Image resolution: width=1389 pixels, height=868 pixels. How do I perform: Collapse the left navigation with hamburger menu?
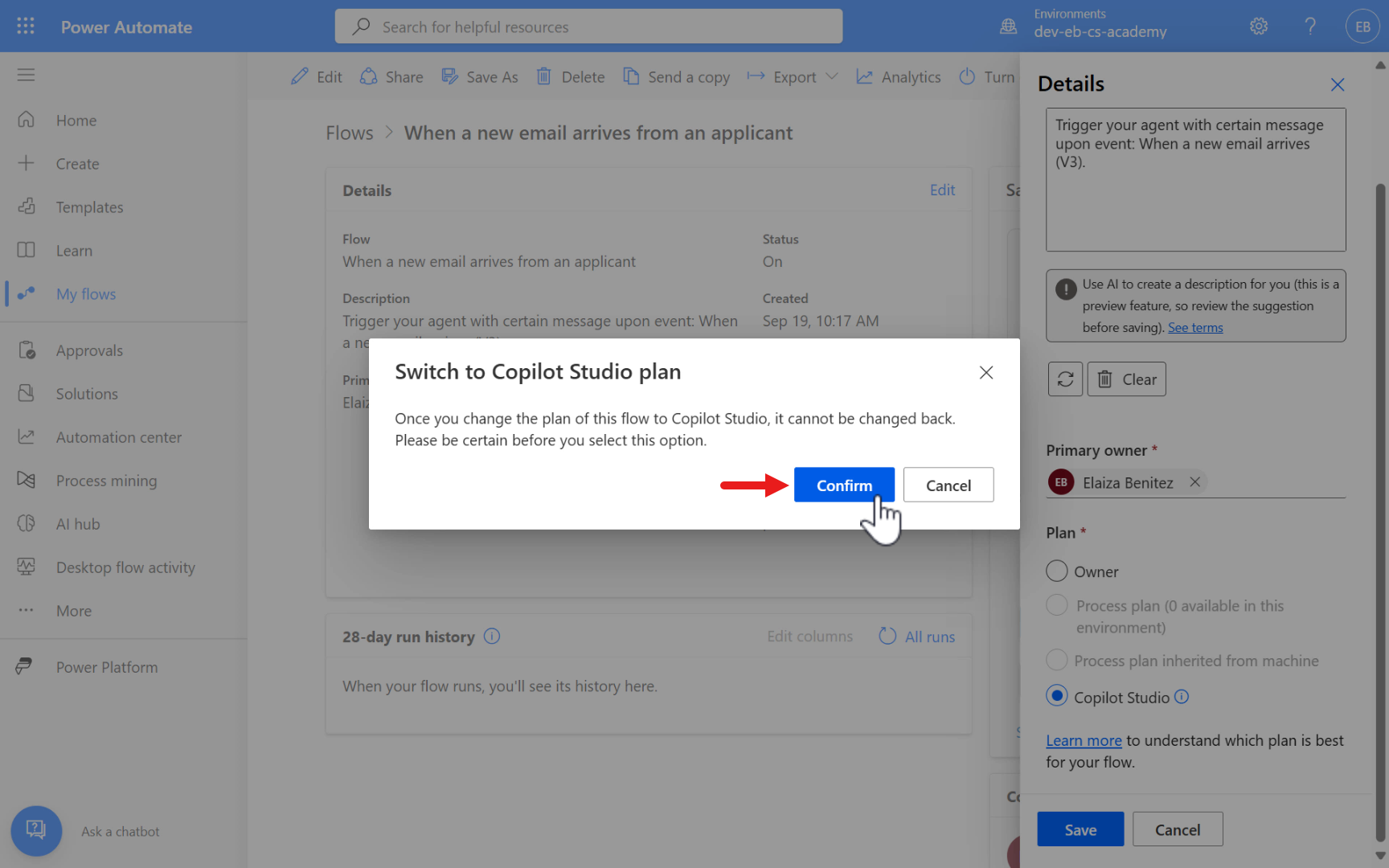pos(25,74)
